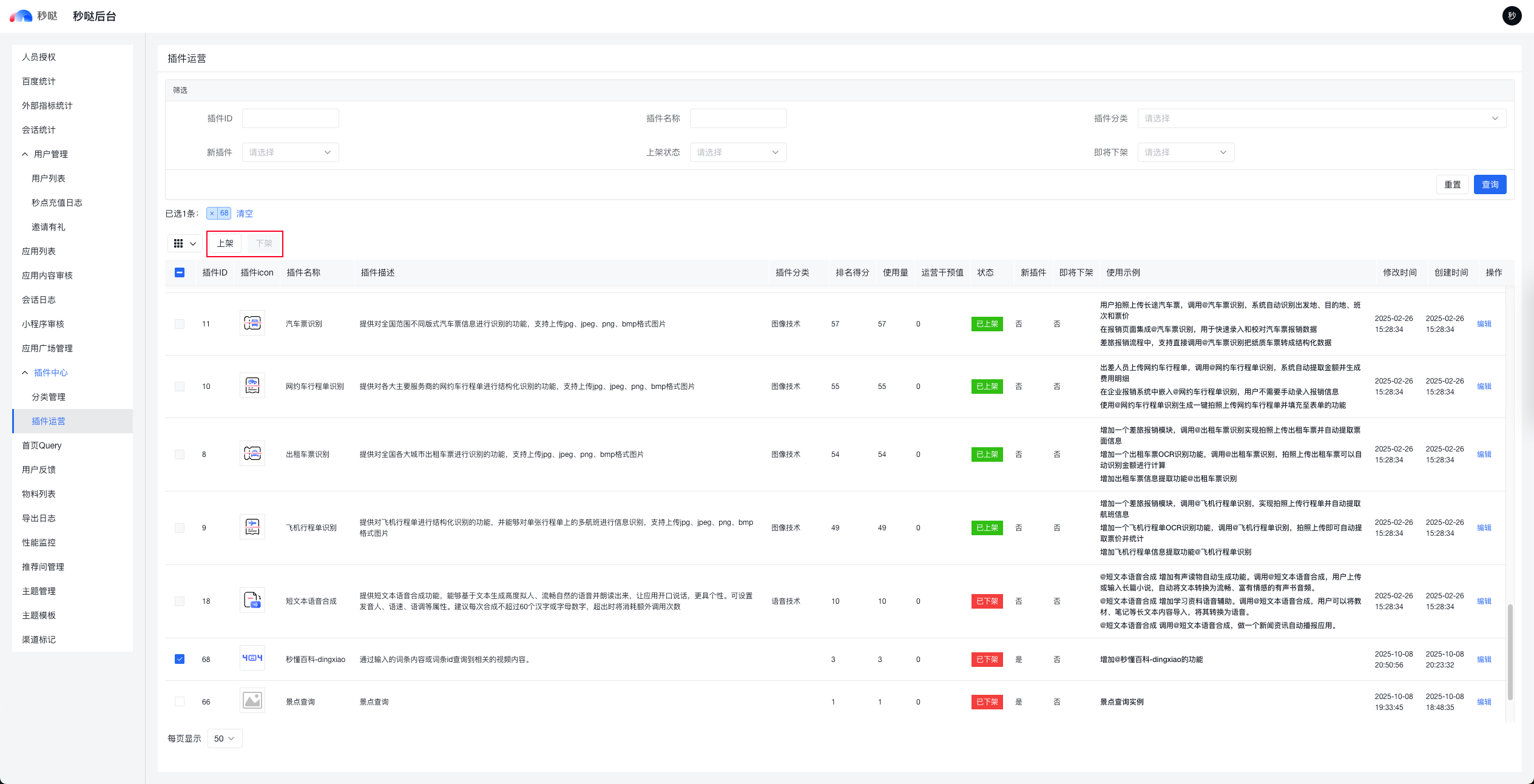Viewport: 1534px width, 784px height.
Task: Click the user avatar in top right
Action: tap(1511, 16)
